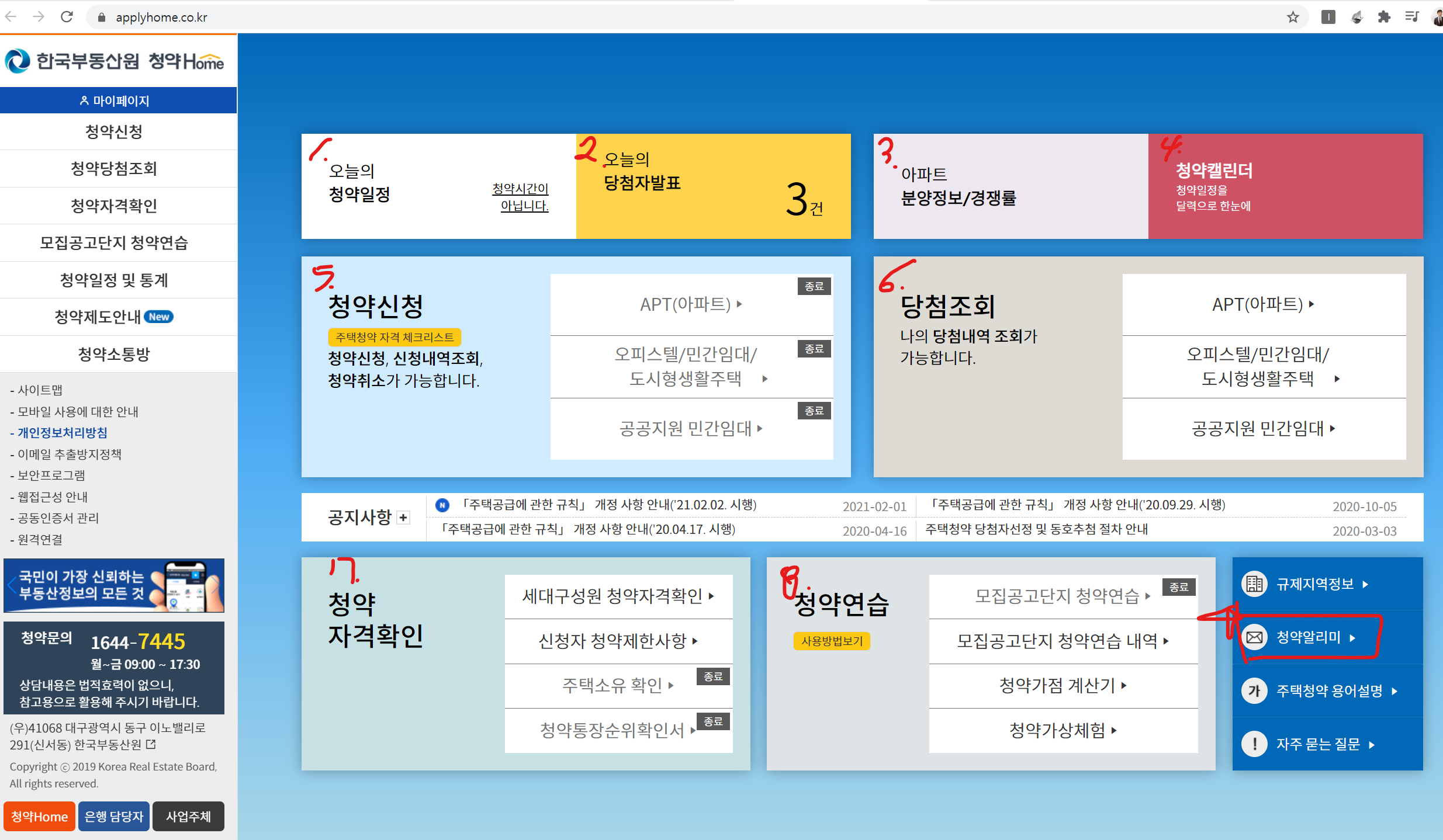
Task: Select the 청약당첨조회 sidebar menu item
Action: point(114,169)
